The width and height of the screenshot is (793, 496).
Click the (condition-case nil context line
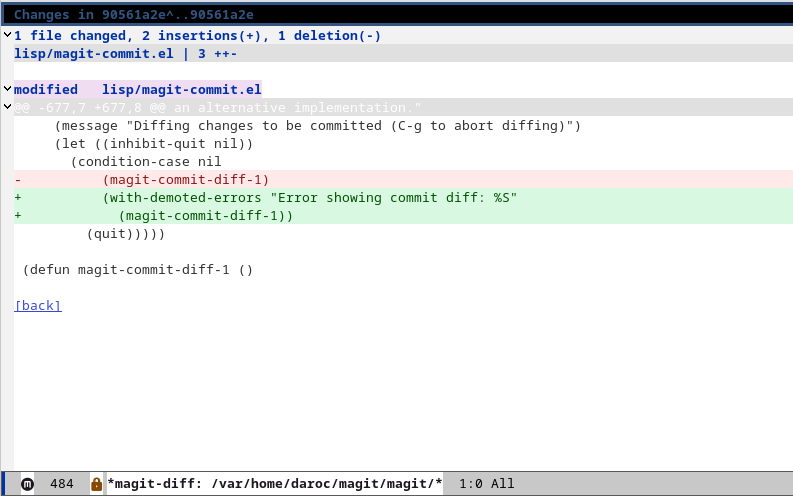coord(146,162)
